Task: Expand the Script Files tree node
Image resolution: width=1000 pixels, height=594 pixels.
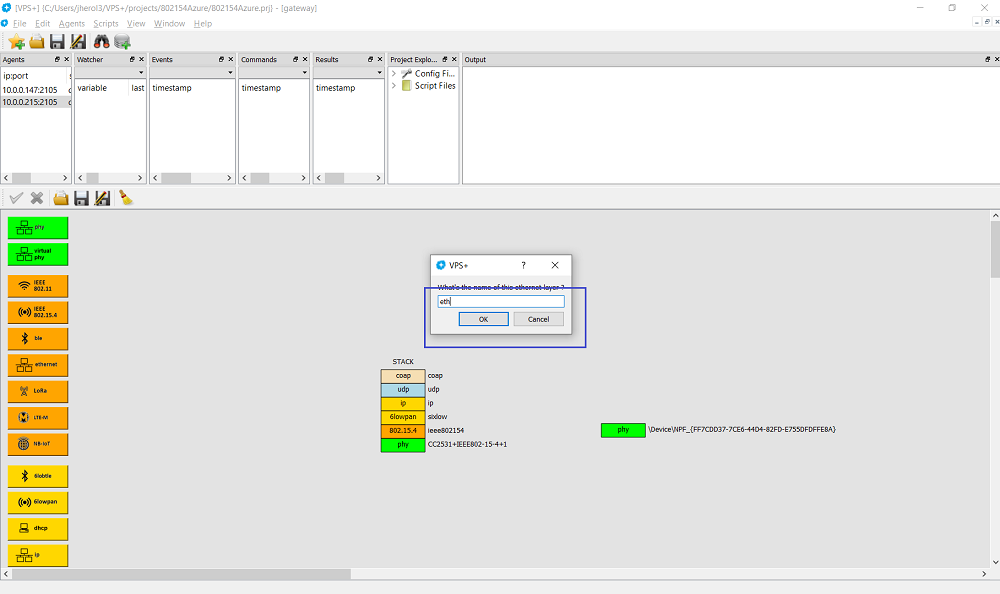Action: pos(394,86)
